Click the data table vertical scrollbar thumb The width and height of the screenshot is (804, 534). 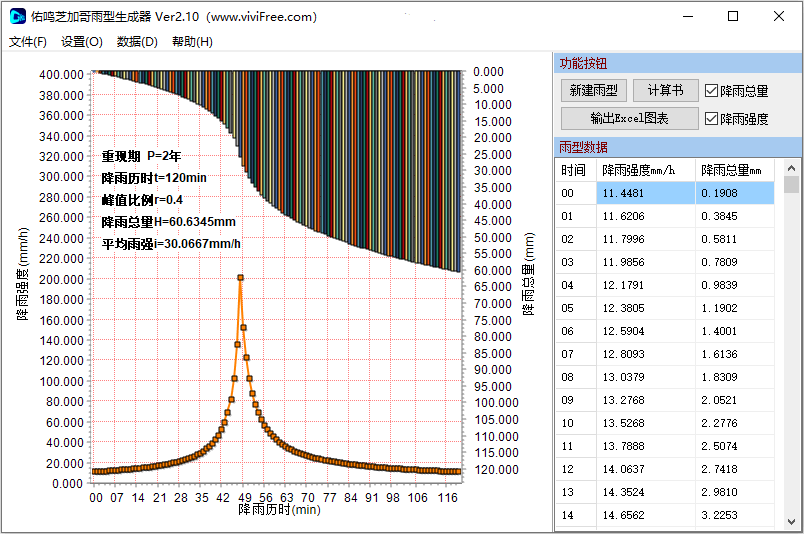coord(791,185)
